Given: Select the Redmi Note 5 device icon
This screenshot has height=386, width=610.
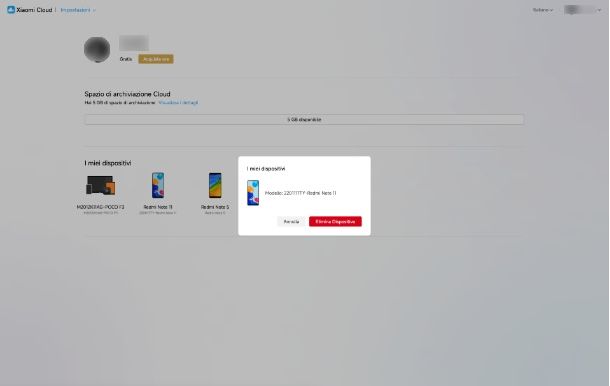Looking at the screenshot, I should point(215,185).
